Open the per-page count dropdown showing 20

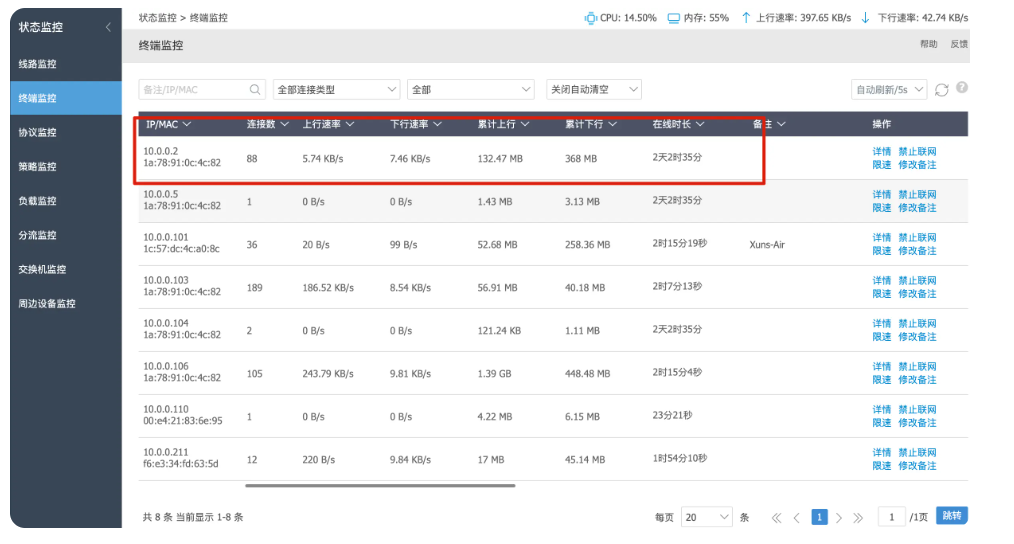coord(706,517)
